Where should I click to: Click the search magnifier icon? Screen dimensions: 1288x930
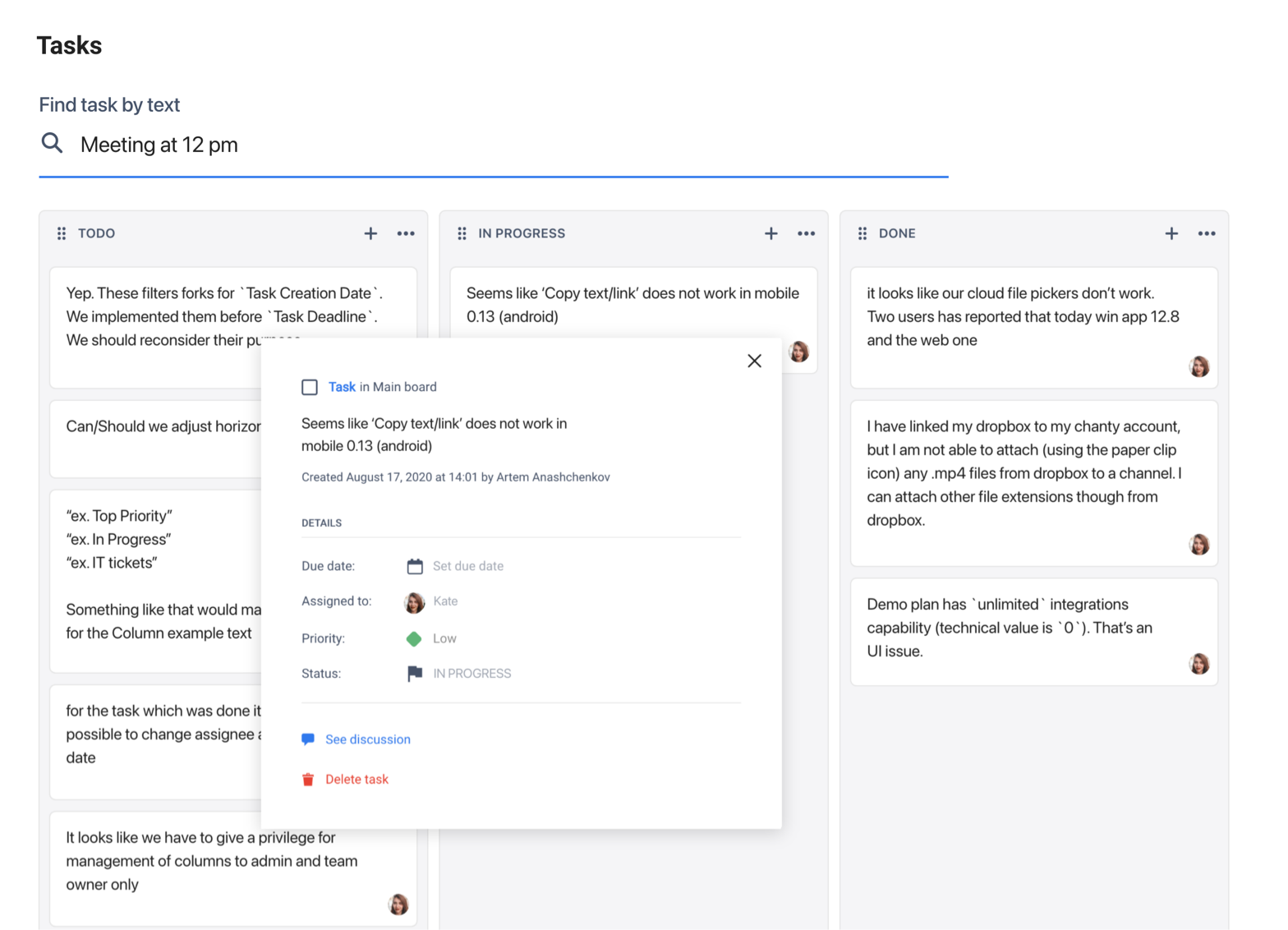52,143
